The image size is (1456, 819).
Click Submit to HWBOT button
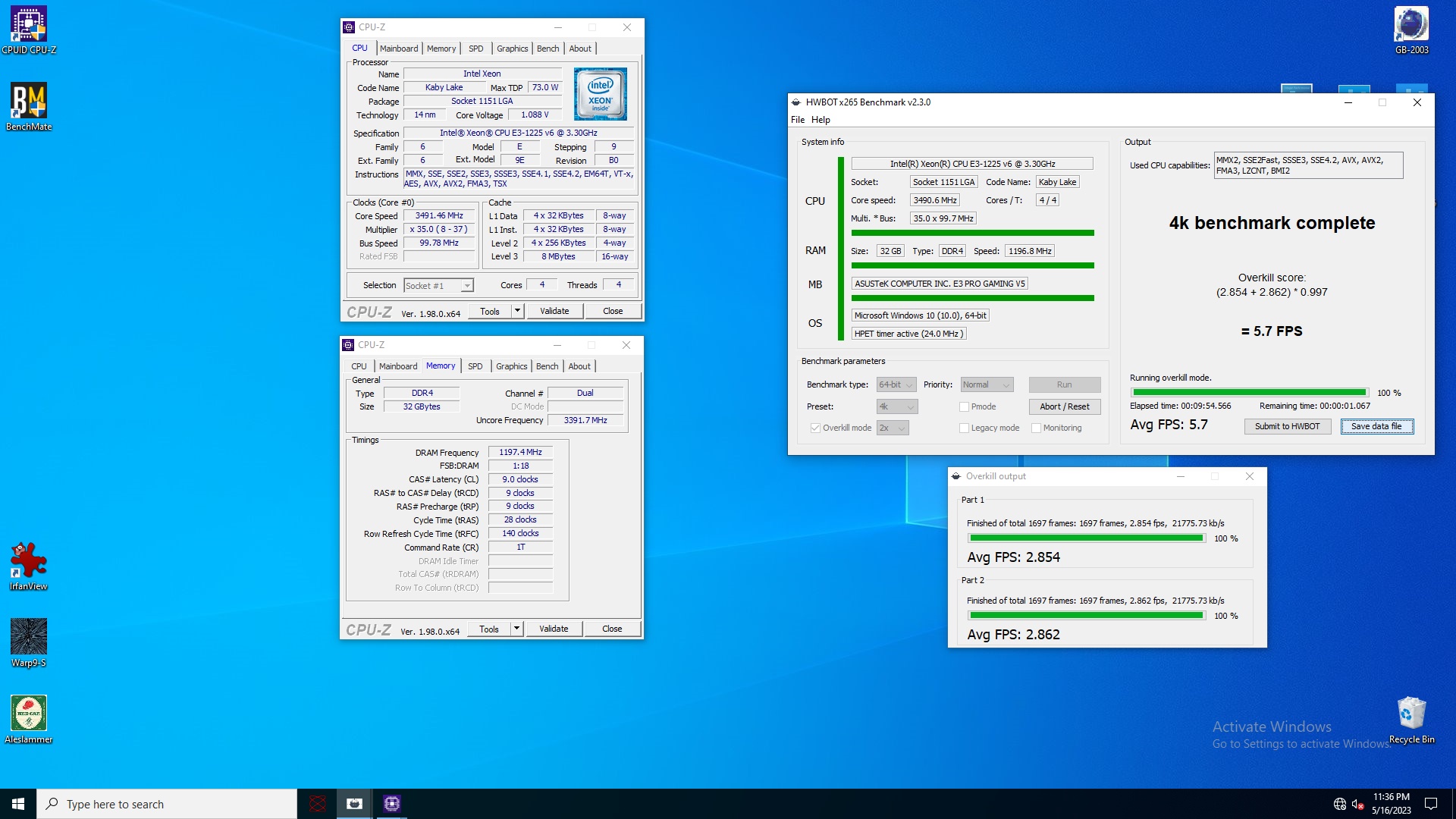1287,427
